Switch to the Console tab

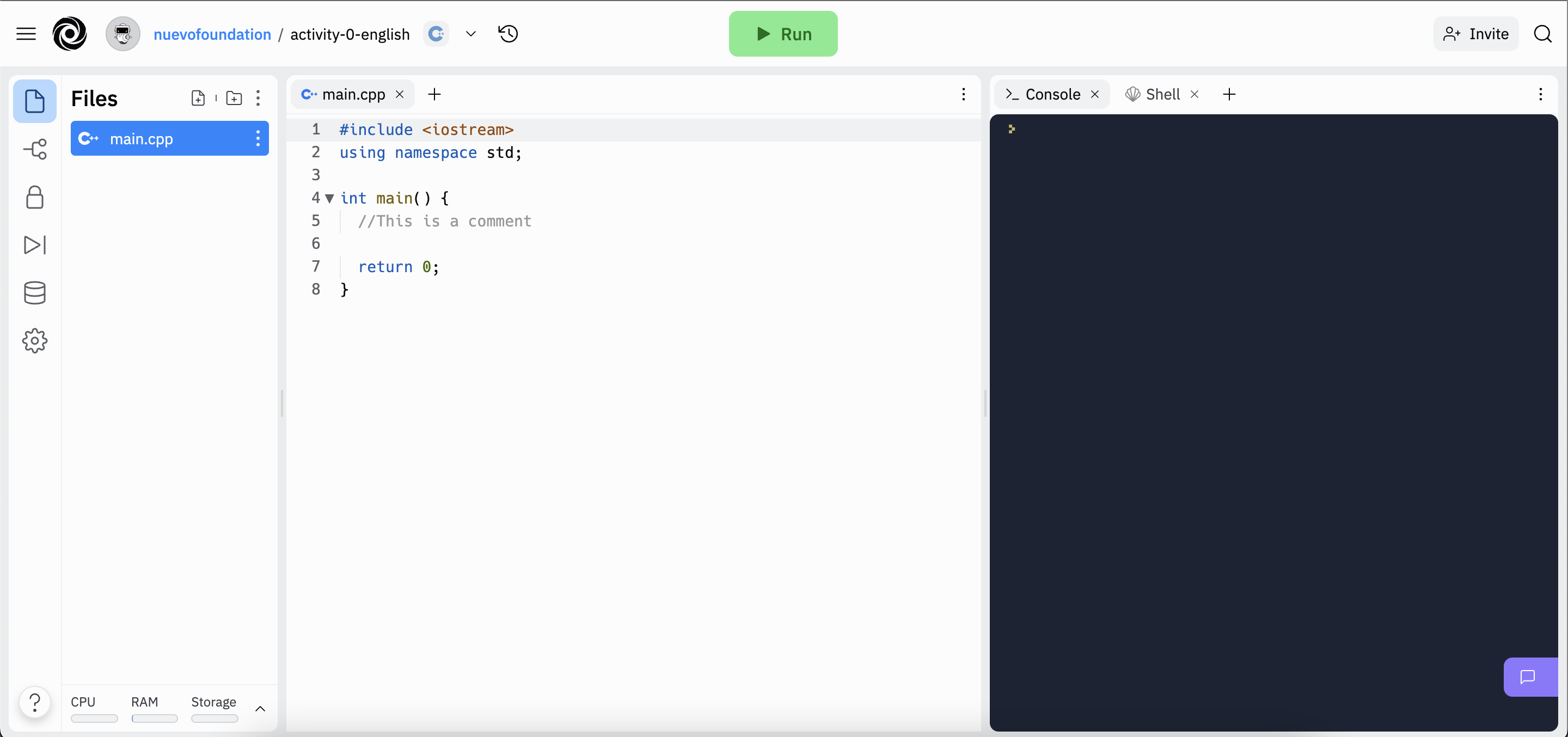1053,94
